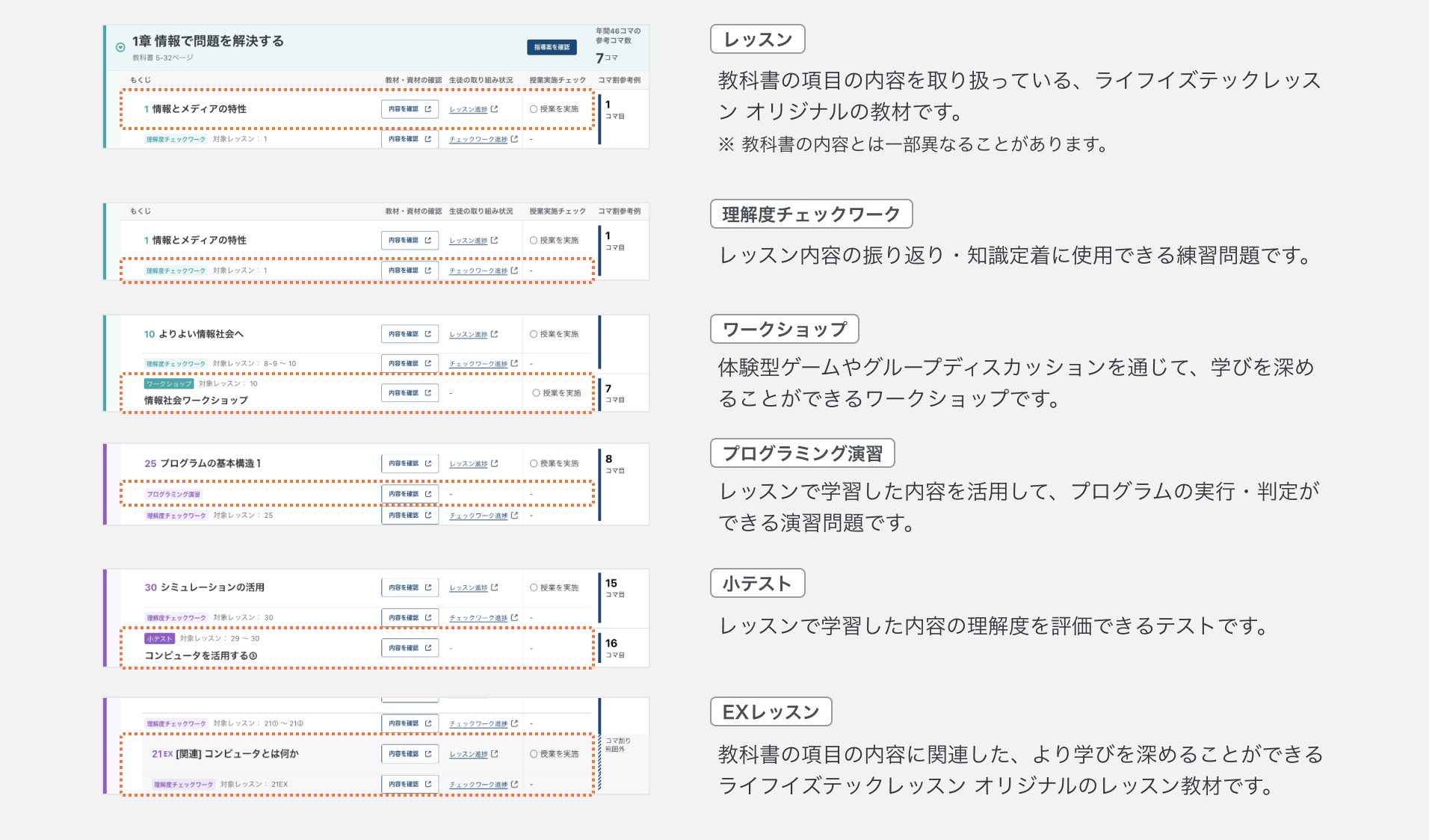Select 授業を実施 radio for 情報社会ワークショップ
1429x840 pixels.
[536, 393]
